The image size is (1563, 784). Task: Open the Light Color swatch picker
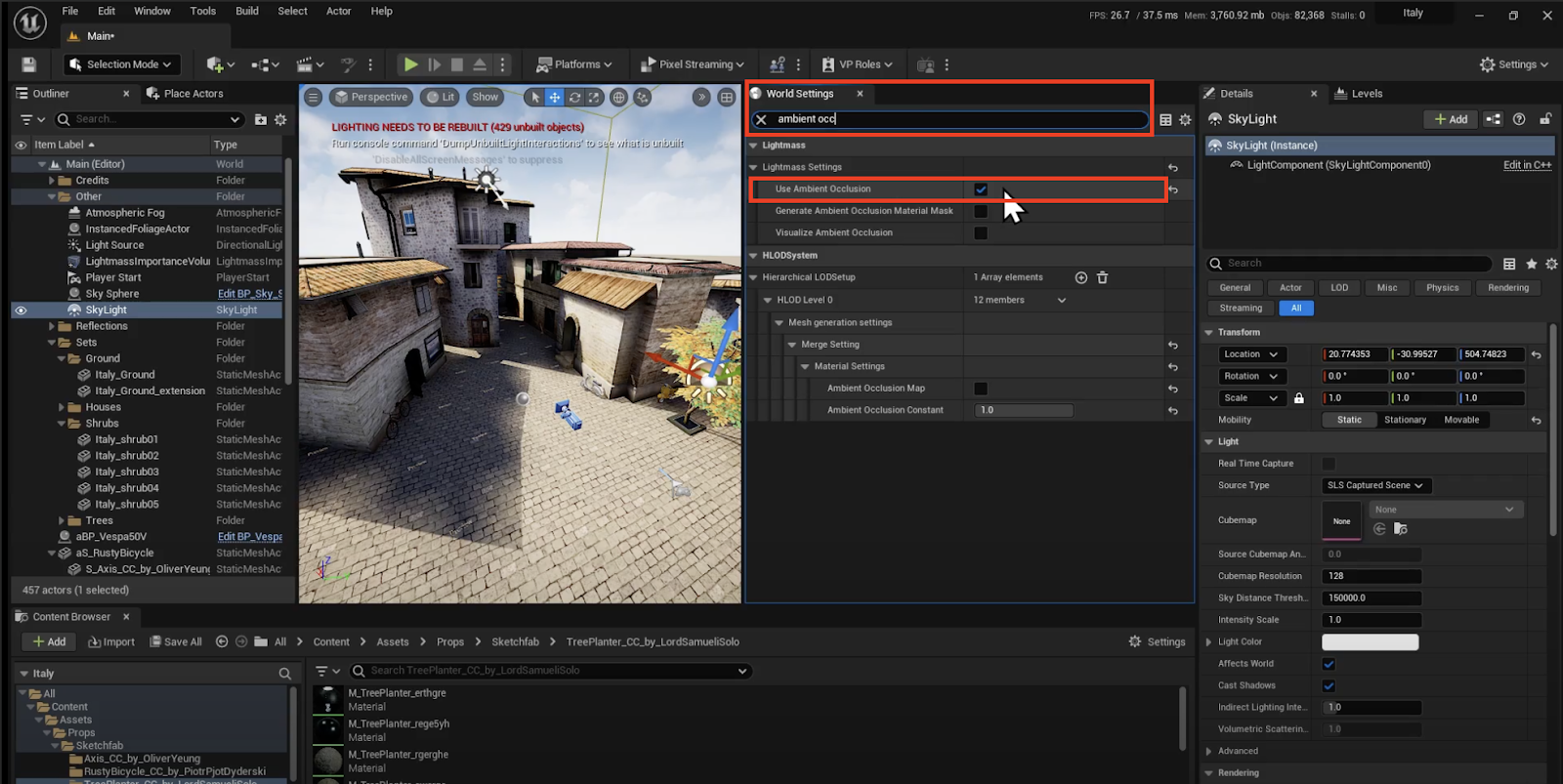pyautogui.click(x=1370, y=641)
